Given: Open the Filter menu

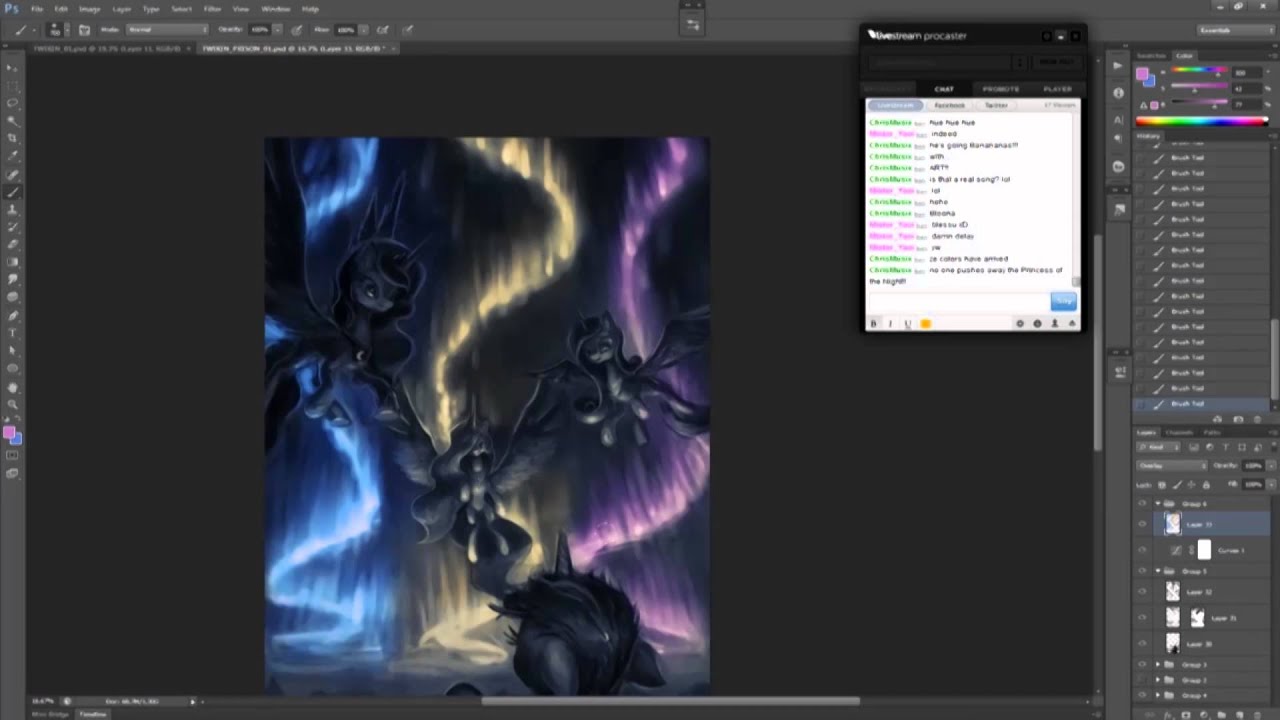Looking at the screenshot, I should pos(212,9).
